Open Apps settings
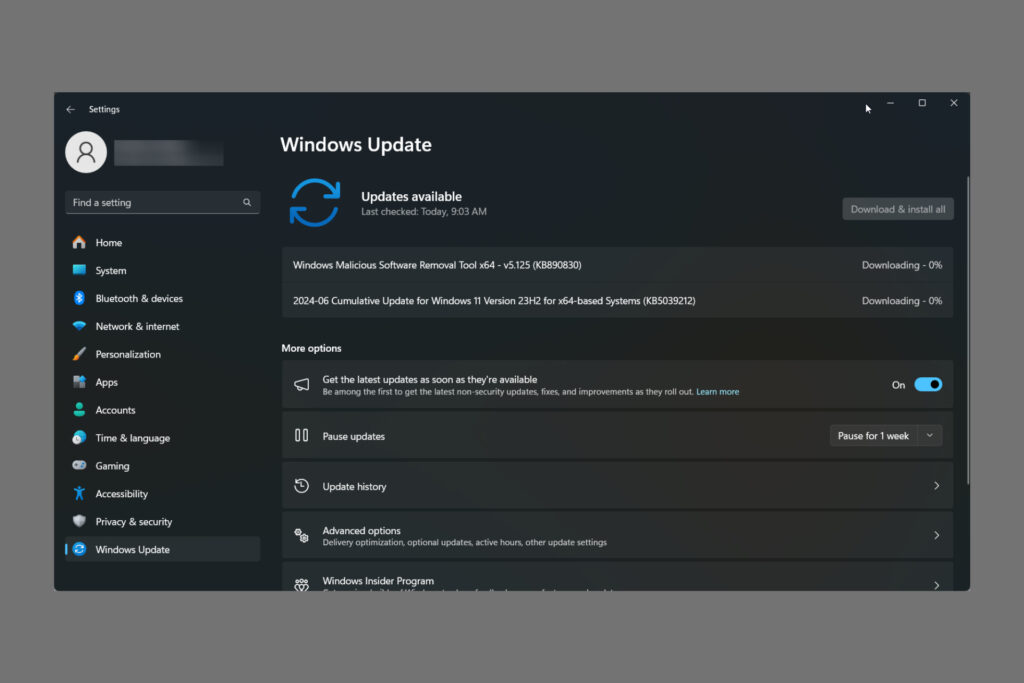Screen dimensions: 1024x683 [163, 382]
